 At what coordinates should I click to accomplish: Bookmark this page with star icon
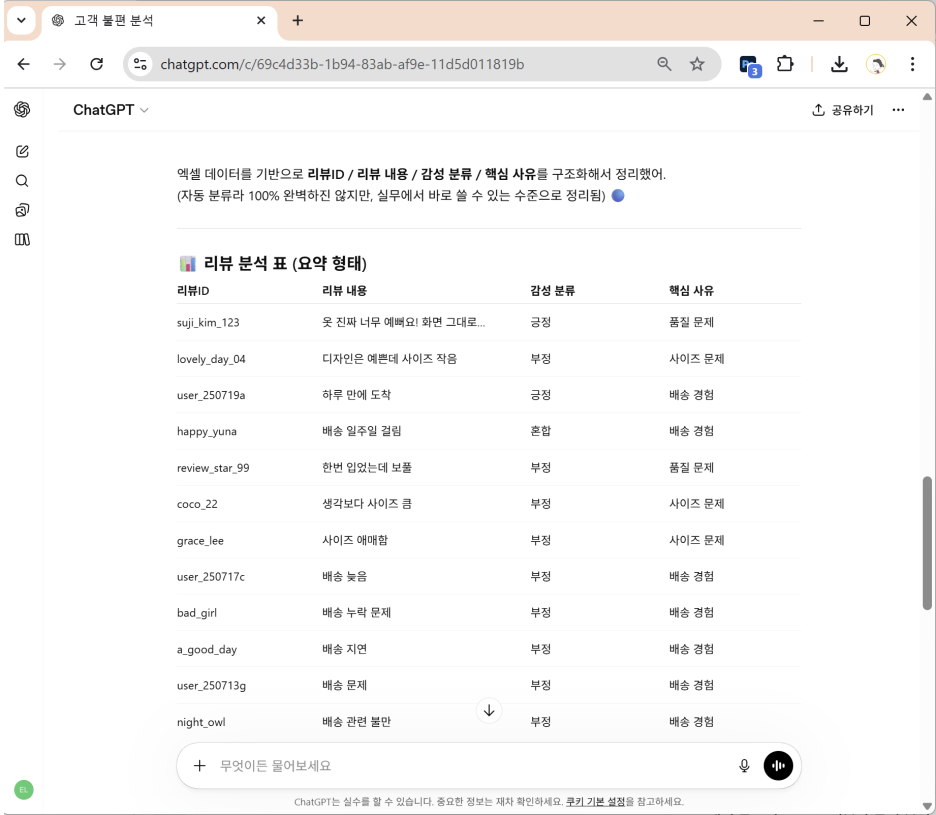[697, 64]
